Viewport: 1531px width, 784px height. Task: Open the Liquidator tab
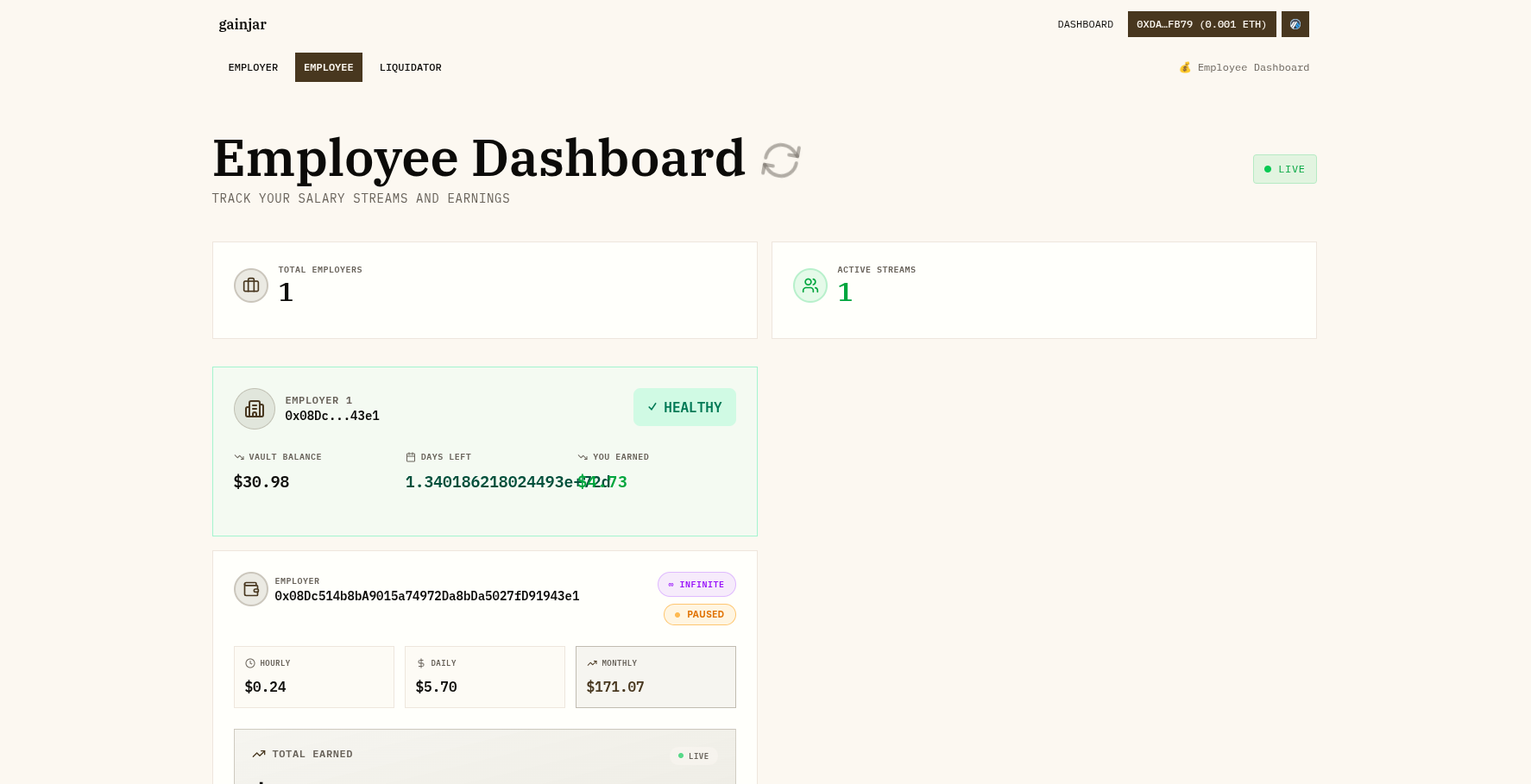click(410, 67)
